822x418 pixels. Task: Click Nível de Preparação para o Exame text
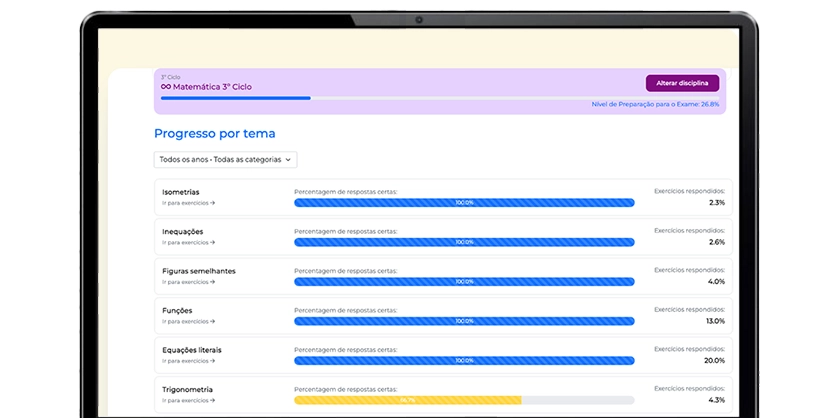click(x=655, y=104)
